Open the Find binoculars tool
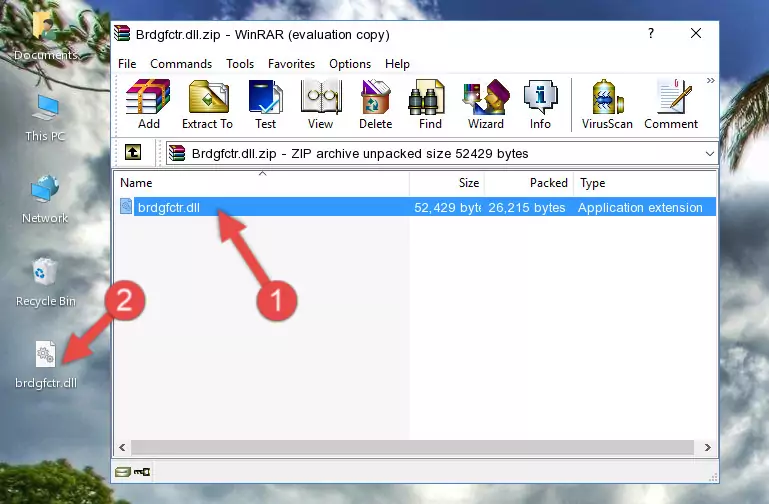The image size is (769, 504). tap(430, 104)
